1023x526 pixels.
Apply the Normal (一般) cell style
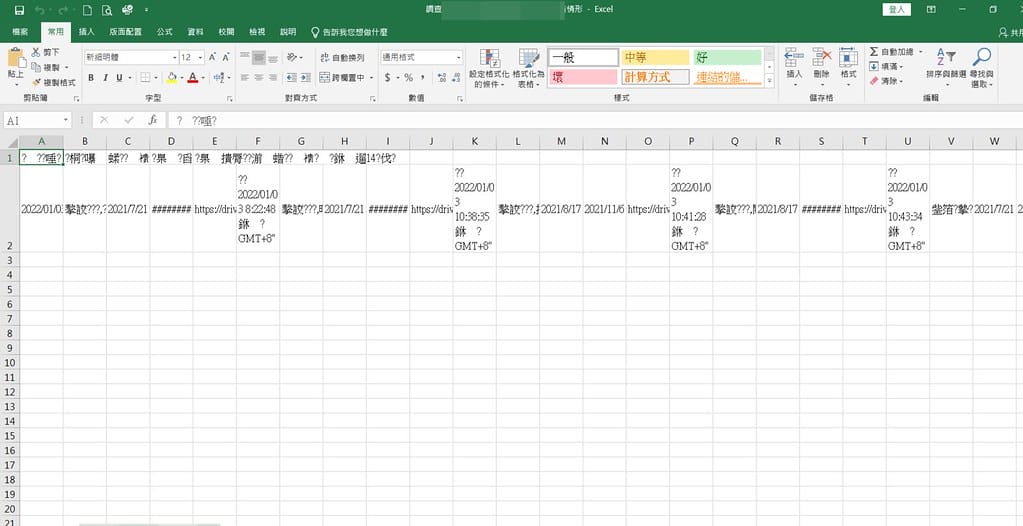point(583,58)
